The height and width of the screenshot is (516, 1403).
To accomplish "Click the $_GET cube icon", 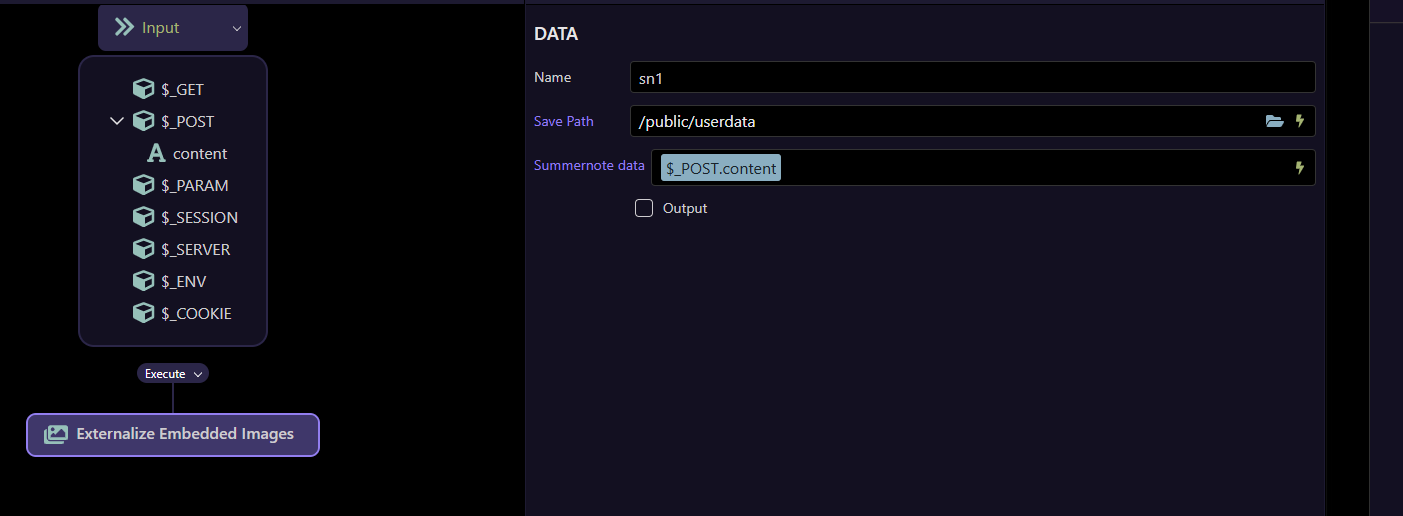I will coord(143,89).
